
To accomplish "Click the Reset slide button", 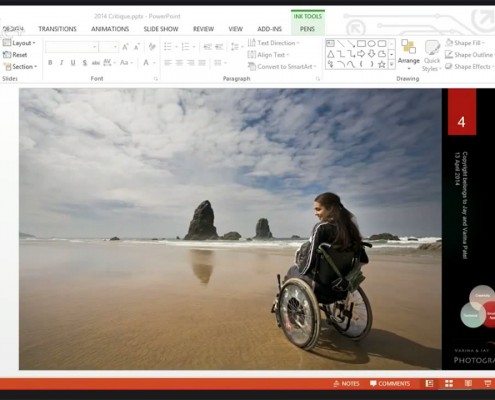I will pos(15,55).
